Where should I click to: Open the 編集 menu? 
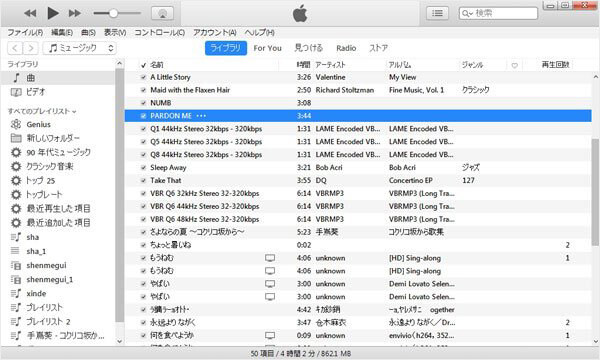(62, 33)
